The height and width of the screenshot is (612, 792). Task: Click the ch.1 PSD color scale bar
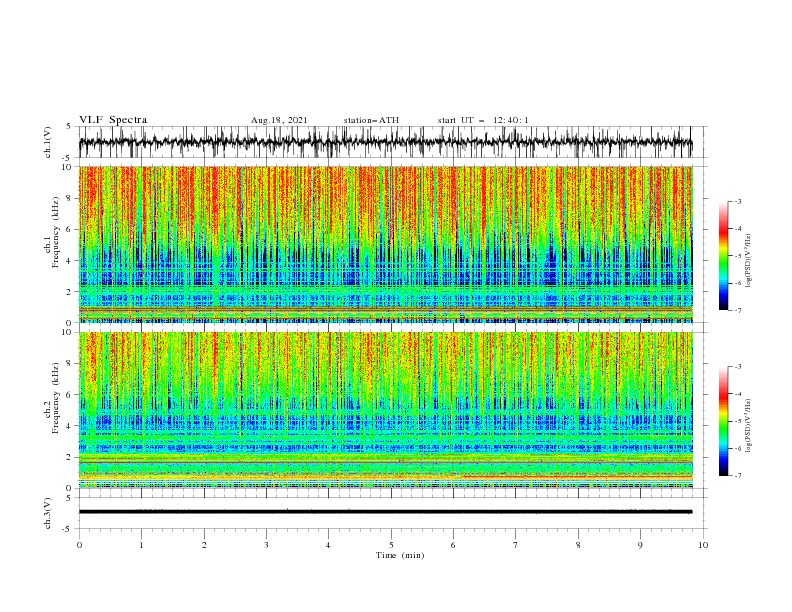[723, 256]
